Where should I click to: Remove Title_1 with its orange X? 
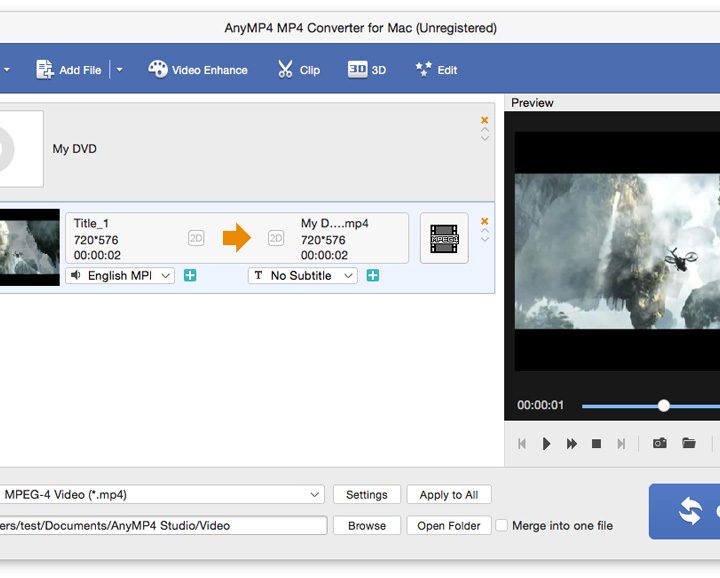(x=484, y=221)
